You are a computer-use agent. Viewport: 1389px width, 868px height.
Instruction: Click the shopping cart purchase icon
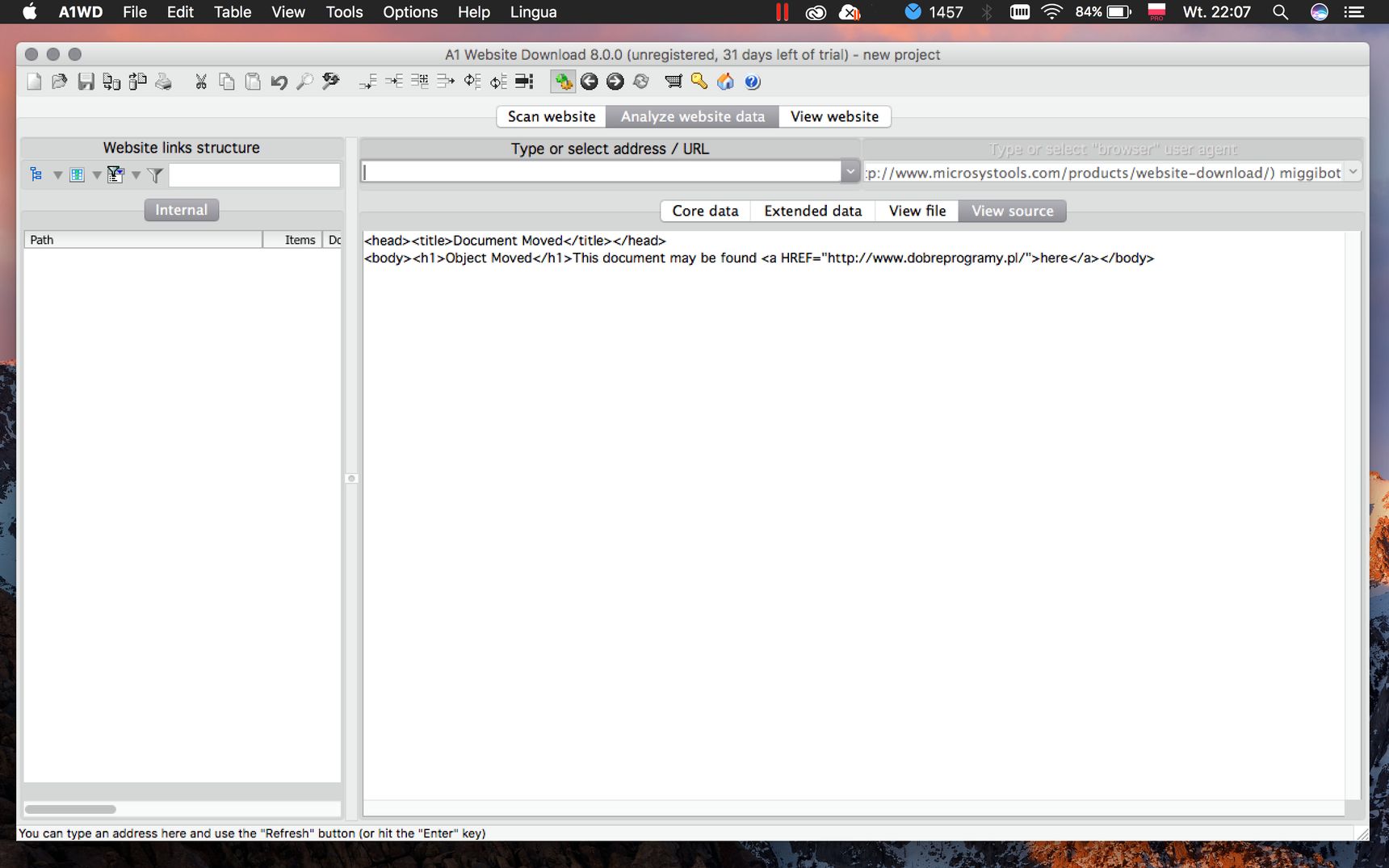point(673,82)
